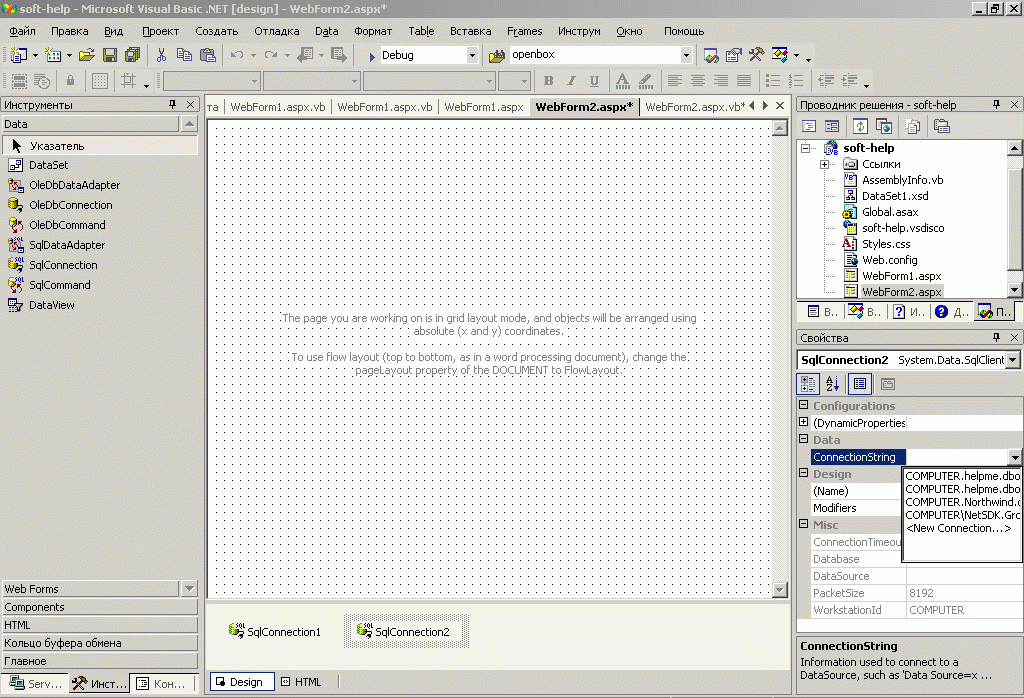Click the design surface vertical scrollbar down arrow

pos(780,590)
